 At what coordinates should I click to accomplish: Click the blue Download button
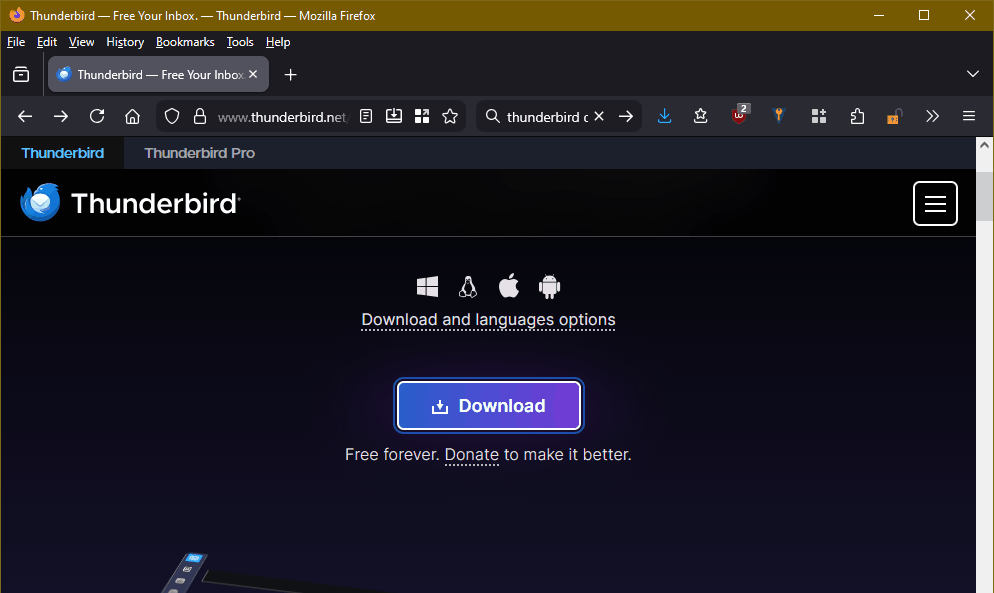pyautogui.click(x=489, y=405)
